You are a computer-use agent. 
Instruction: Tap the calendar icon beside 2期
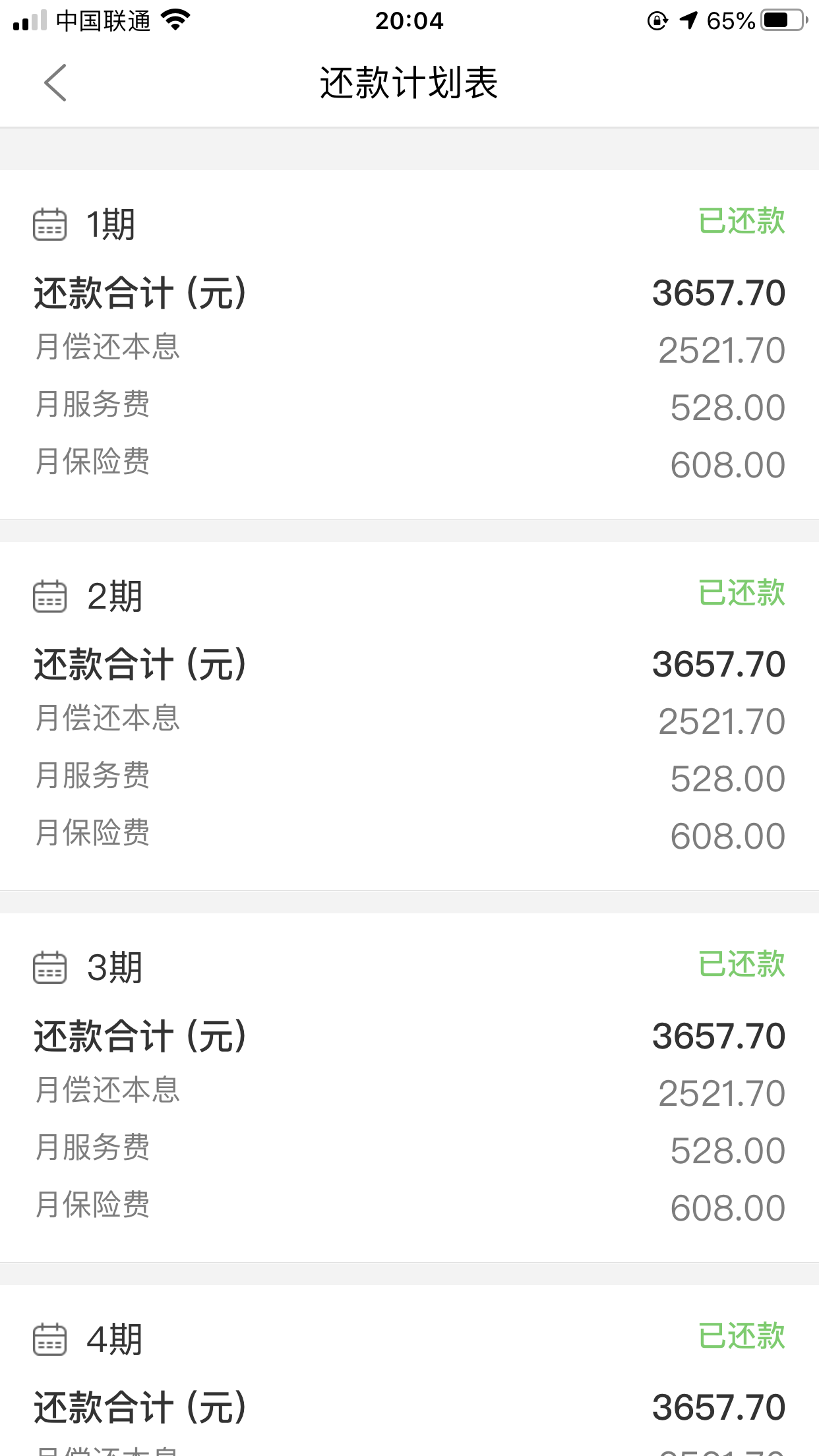click(50, 596)
